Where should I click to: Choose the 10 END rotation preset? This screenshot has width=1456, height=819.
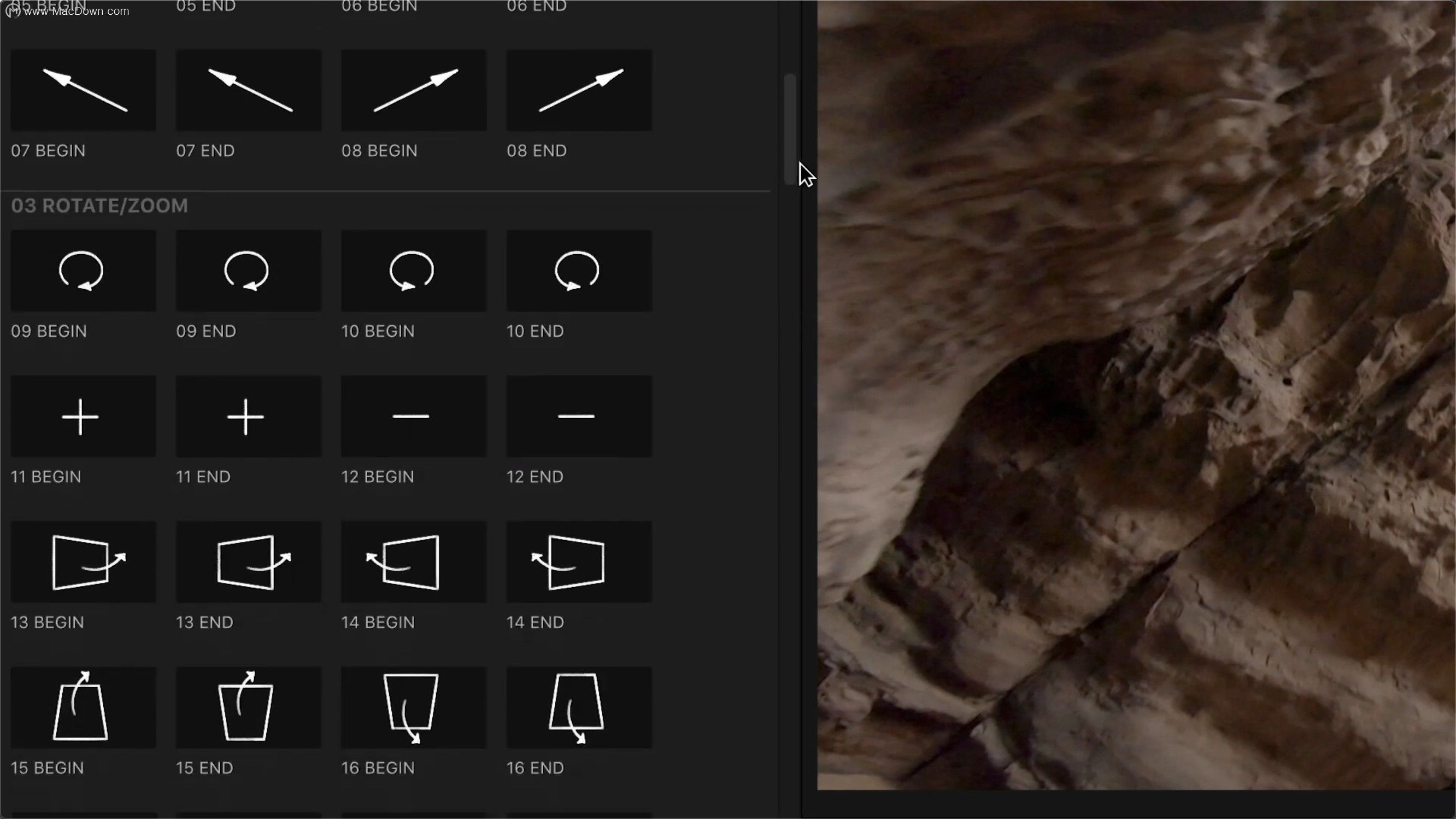579,271
